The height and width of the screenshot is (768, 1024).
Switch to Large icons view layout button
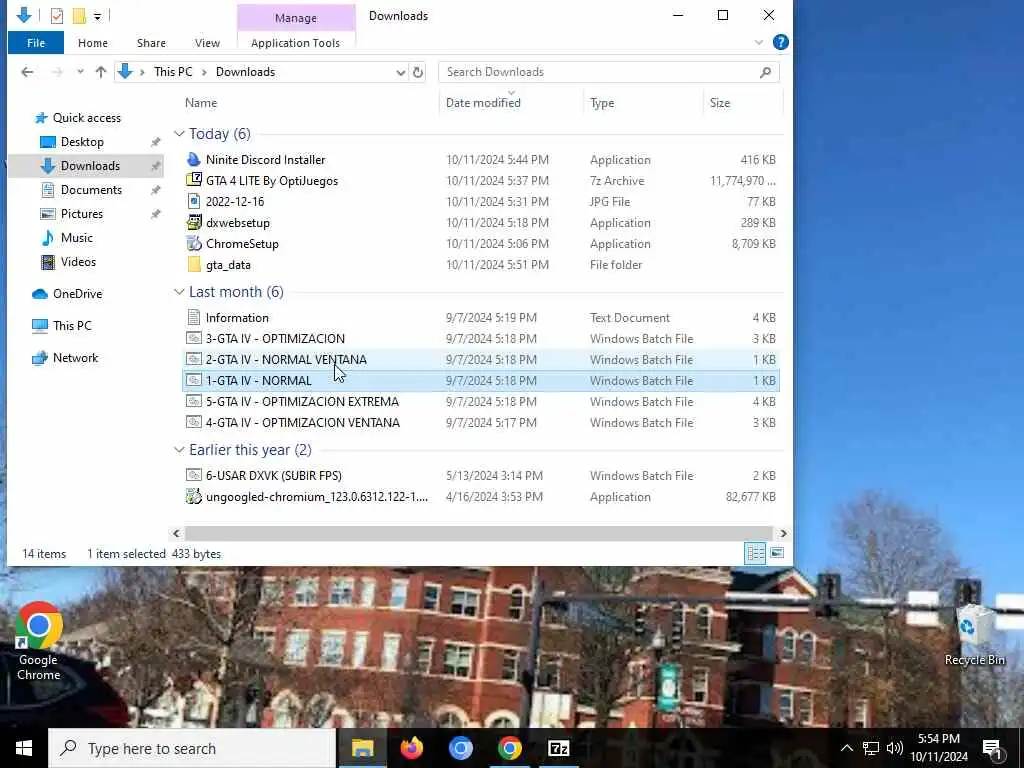(777, 554)
